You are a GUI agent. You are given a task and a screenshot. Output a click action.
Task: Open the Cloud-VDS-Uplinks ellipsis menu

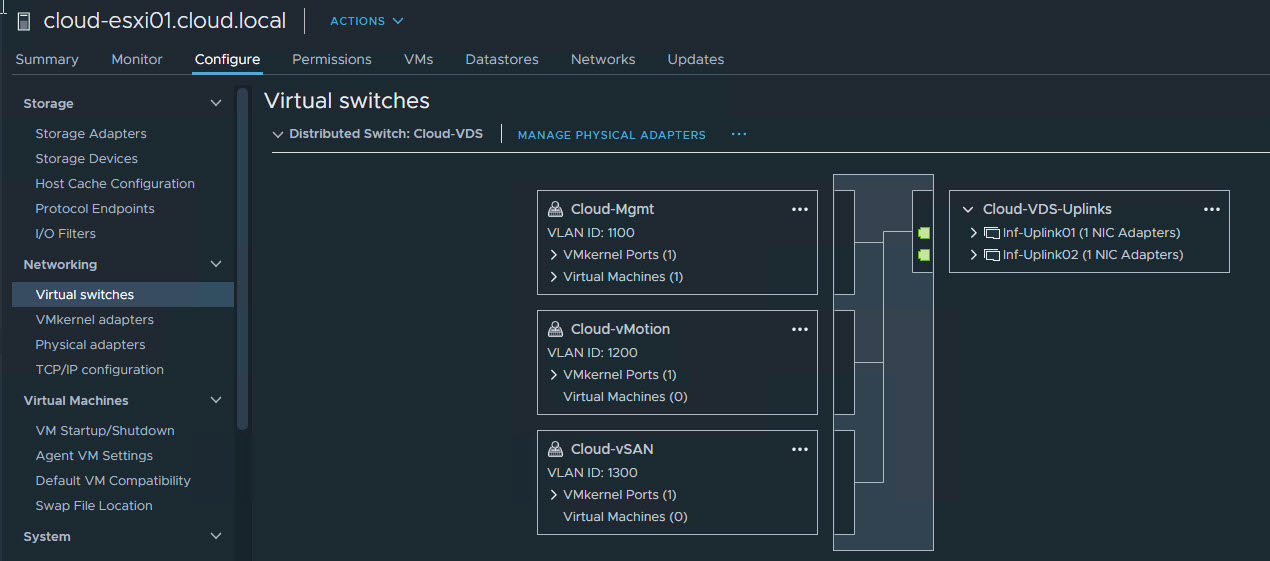(1212, 210)
